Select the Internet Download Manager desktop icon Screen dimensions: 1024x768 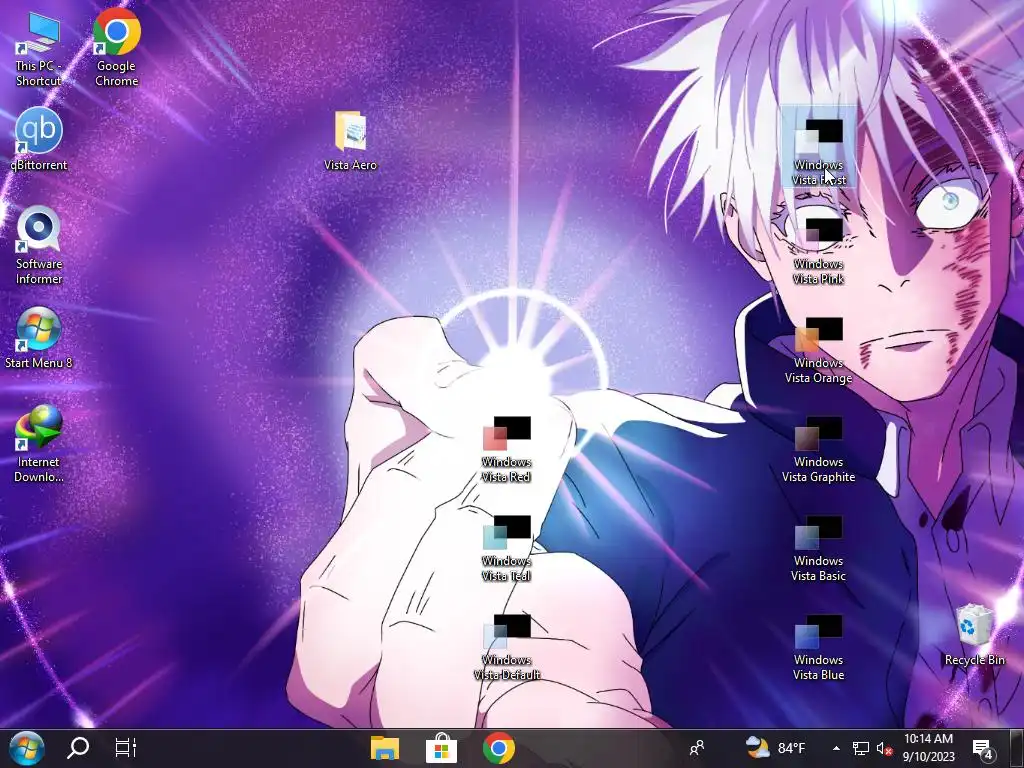point(39,444)
